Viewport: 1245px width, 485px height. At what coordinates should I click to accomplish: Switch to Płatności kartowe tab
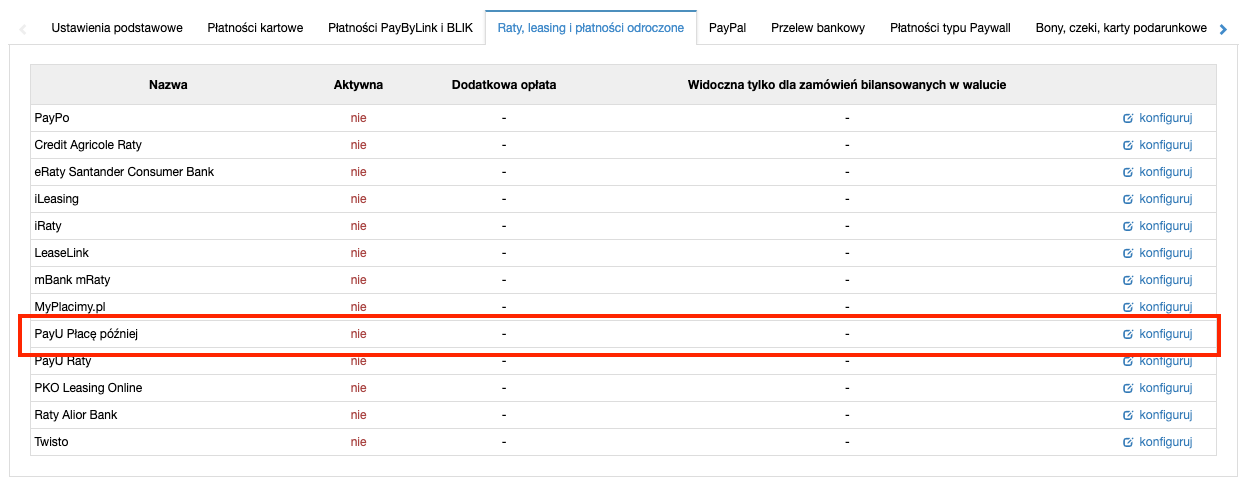click(255, 28)
